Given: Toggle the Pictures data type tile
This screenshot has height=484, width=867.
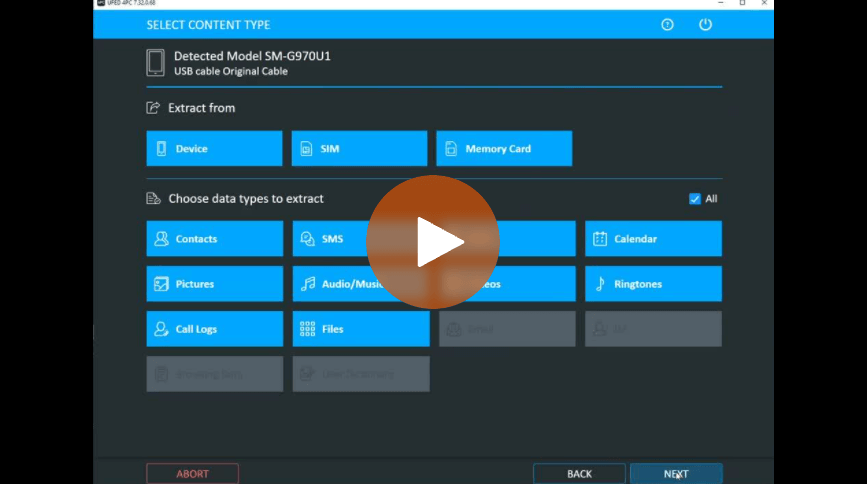Looking at the screenshot, I should pos(214,284).
